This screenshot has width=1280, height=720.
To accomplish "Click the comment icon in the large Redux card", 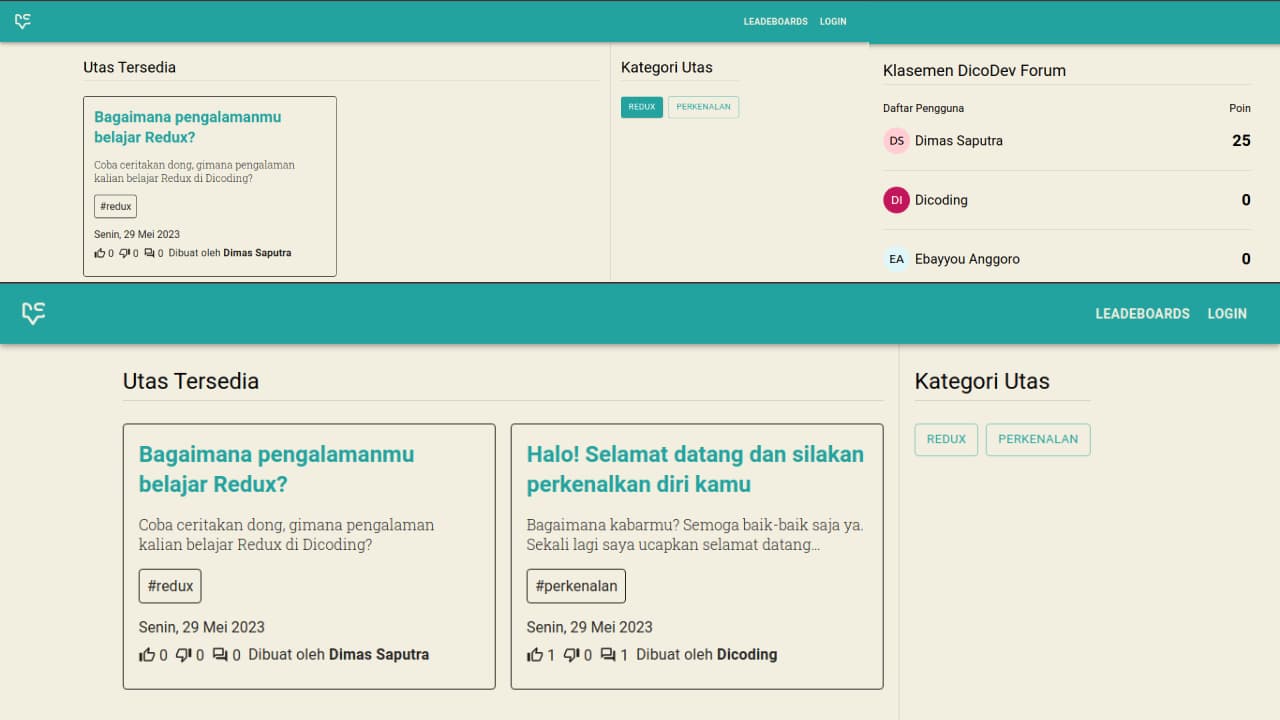I will (x=220, y=655).
